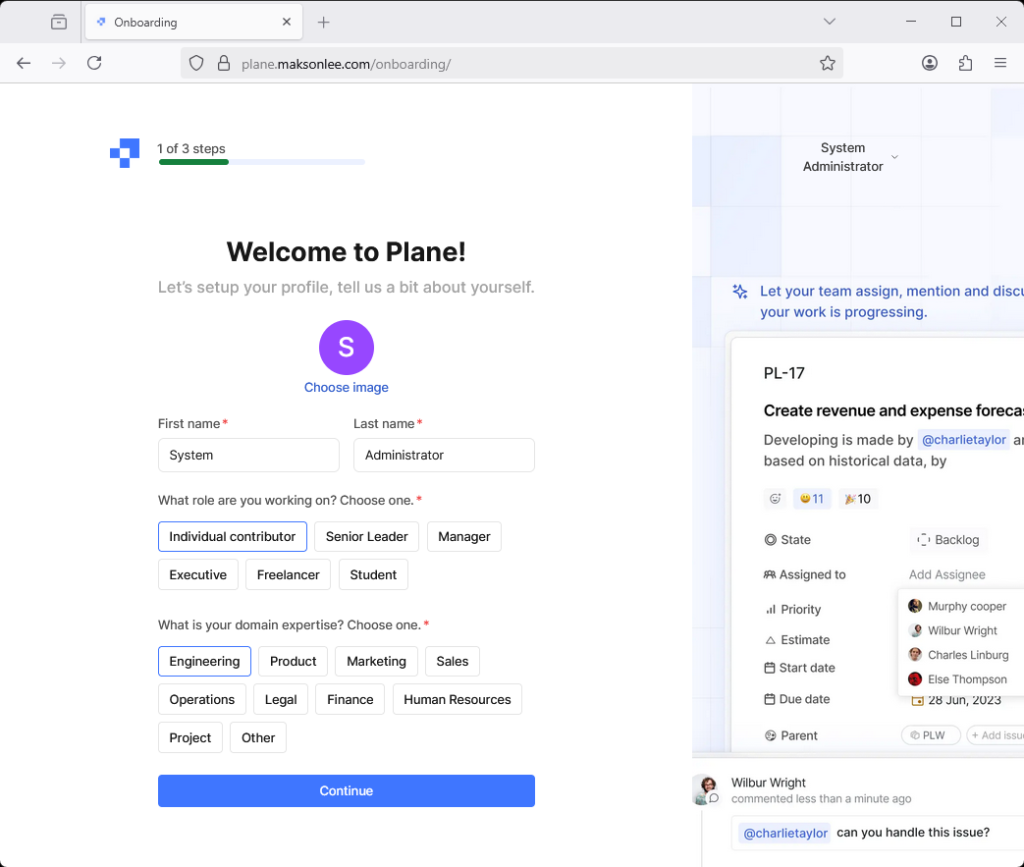
Task: Pick Murphy cooper as assignee
Action: (958, 606)
